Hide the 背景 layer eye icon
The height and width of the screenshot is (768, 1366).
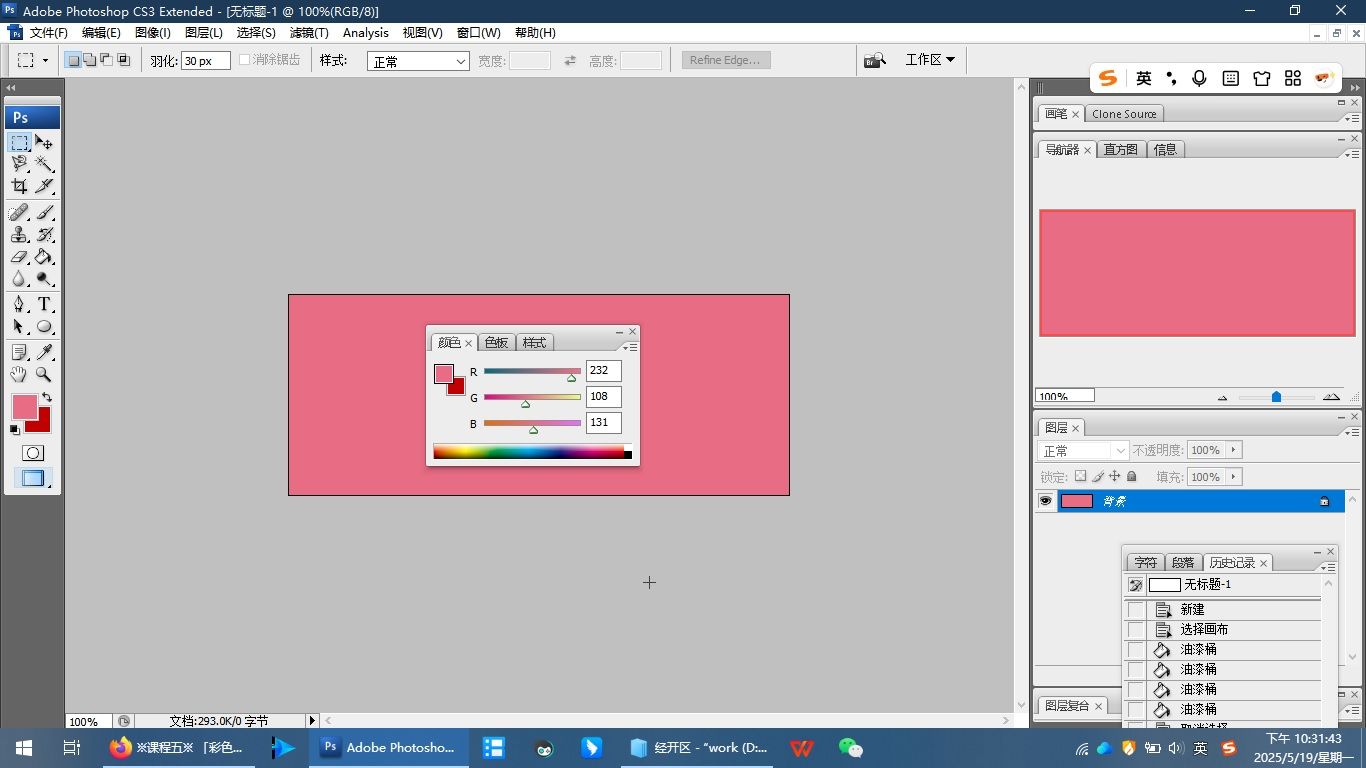click(x=1046, y=501)
